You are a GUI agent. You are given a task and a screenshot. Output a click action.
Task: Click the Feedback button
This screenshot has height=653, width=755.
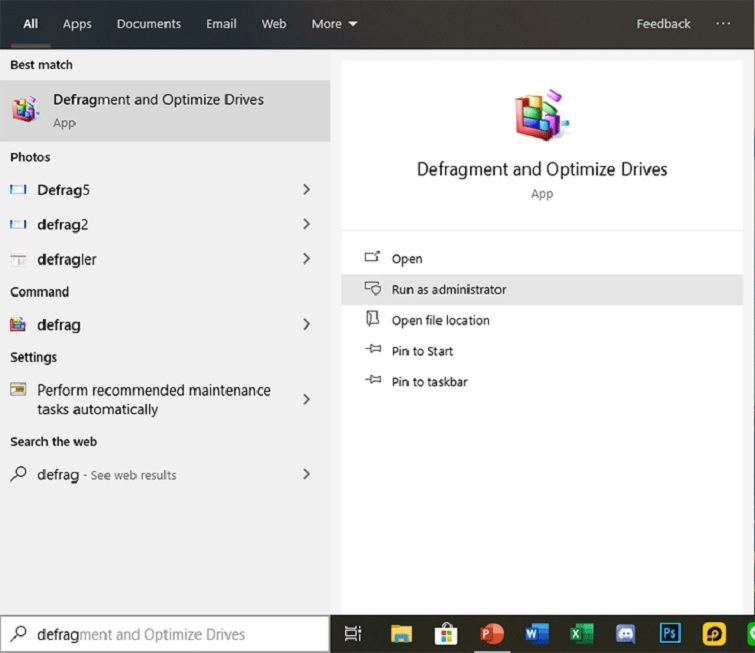click(x=663, y=24)
